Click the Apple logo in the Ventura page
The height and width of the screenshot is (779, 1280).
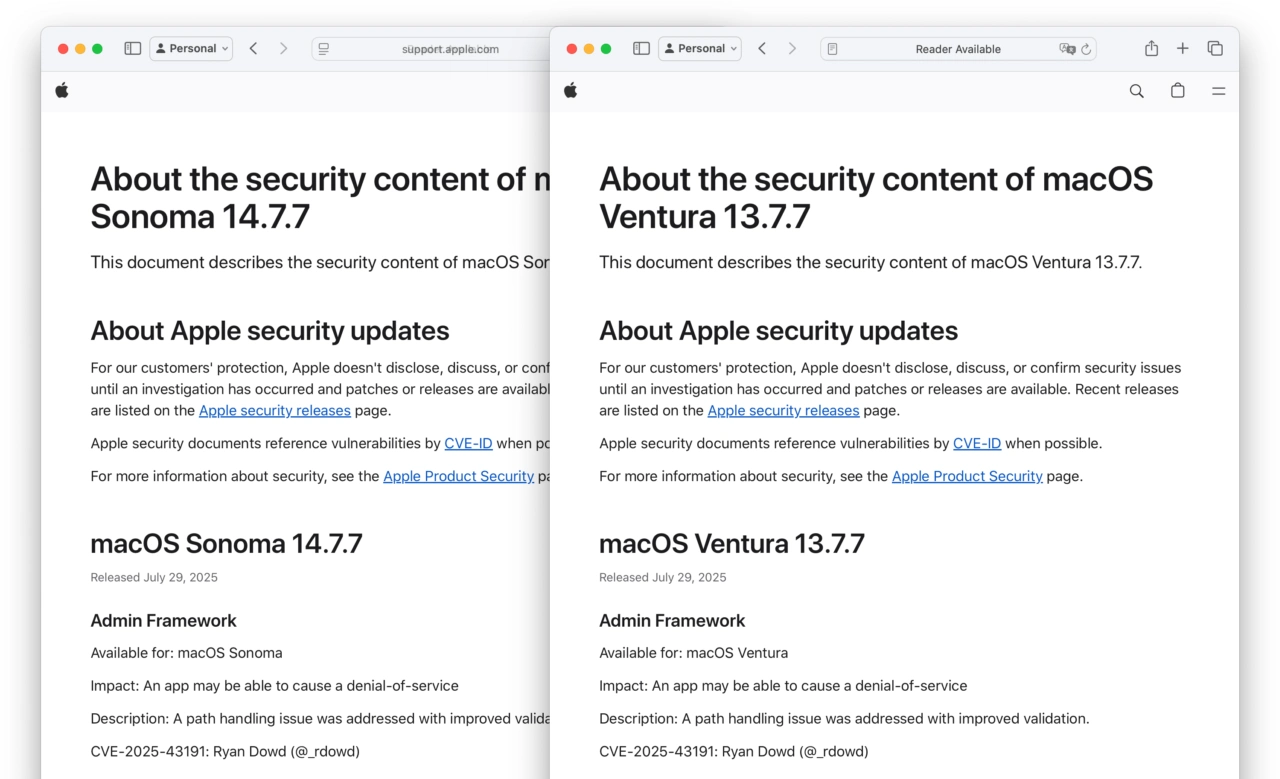(x=571, y=91)
